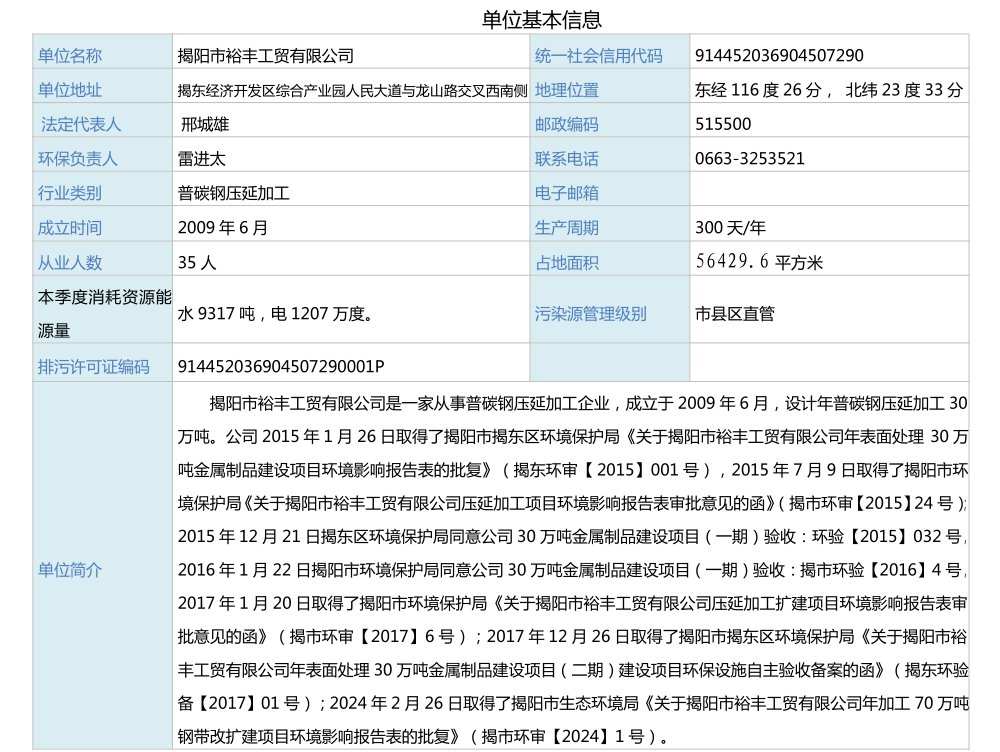Image resolution: width=1000 pixels, height=752 pixels.
Task: Click employee count 35 人
Action: (197, 262)
